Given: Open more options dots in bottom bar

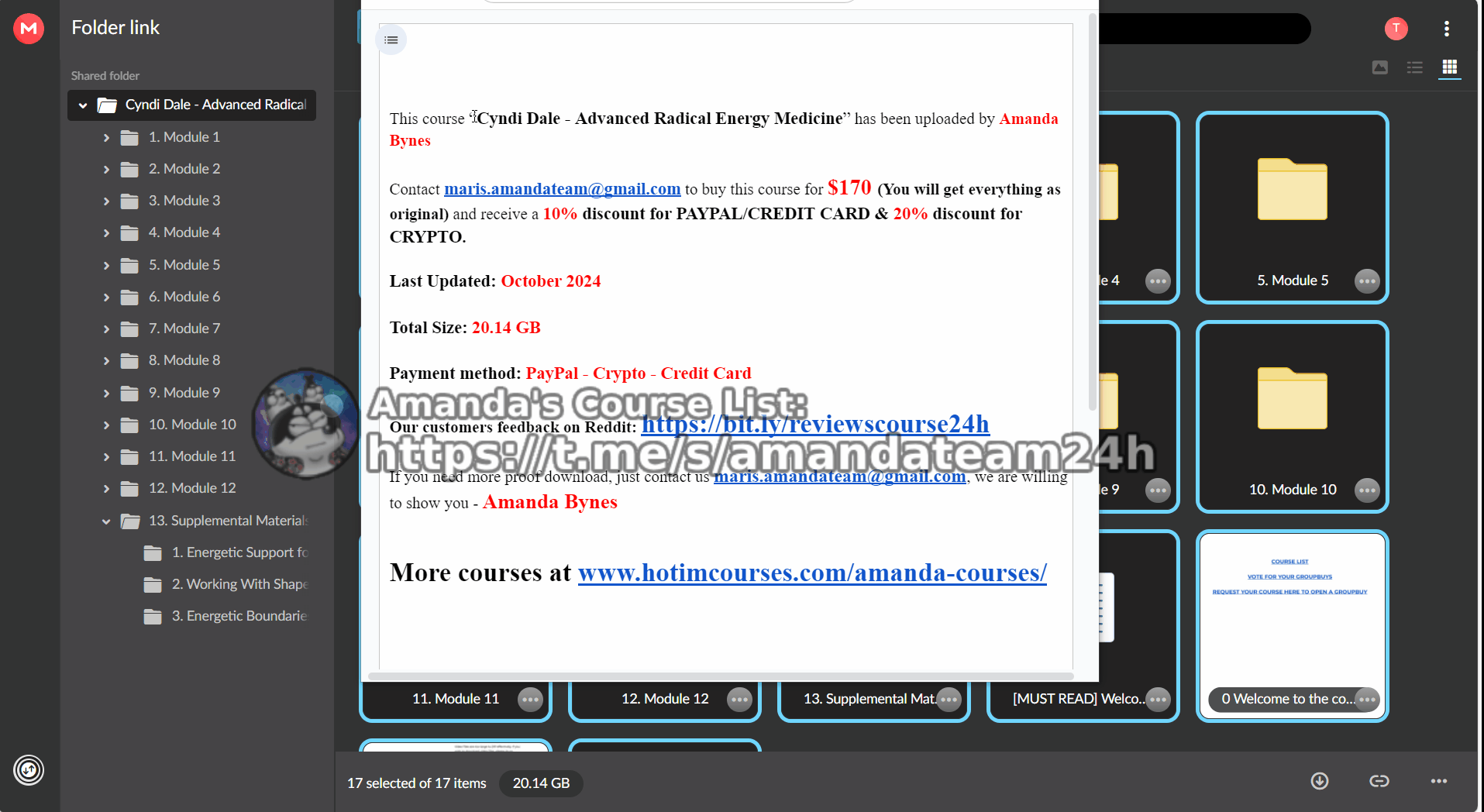Looking at the screenshot, I should click(x=1439, y=781).
